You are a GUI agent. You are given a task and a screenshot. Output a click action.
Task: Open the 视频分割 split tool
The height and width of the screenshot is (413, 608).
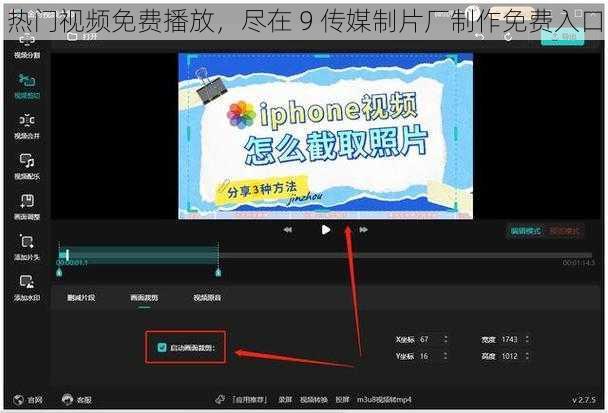click(x=27, y=47)
